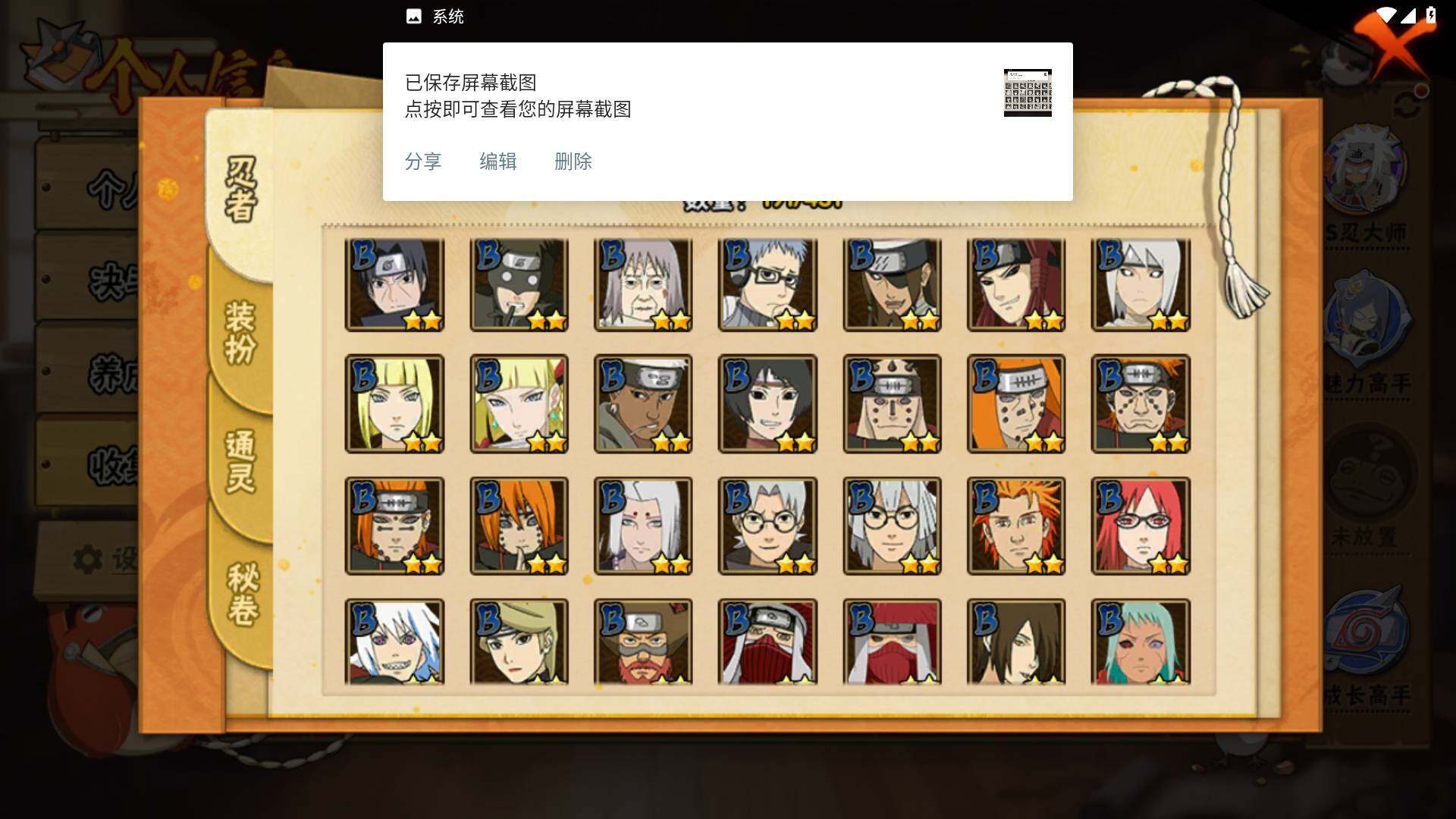Select the red-haired Karin portrait with glasses

point(1141,526)
